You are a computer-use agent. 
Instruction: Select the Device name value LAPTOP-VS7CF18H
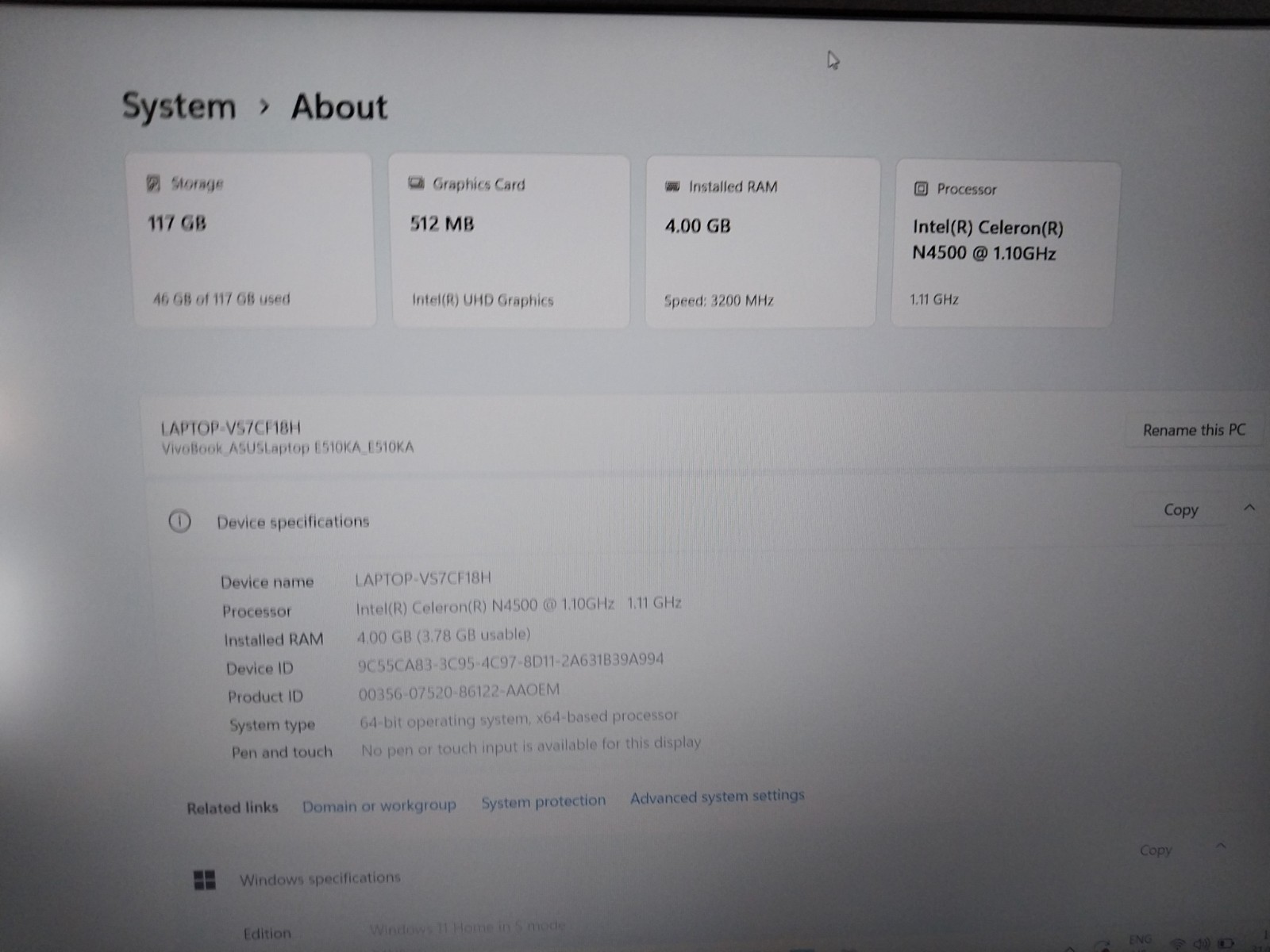(423, 578)
